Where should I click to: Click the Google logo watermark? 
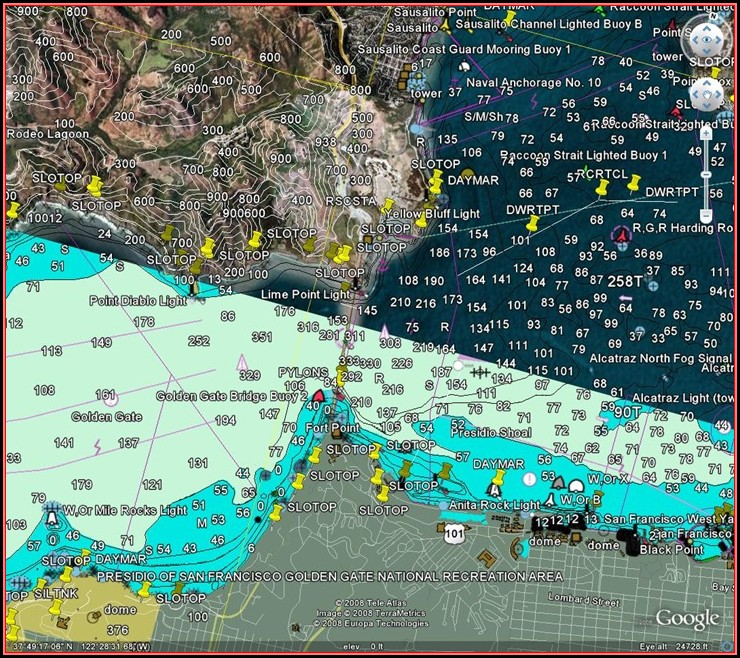coord(687,620)
